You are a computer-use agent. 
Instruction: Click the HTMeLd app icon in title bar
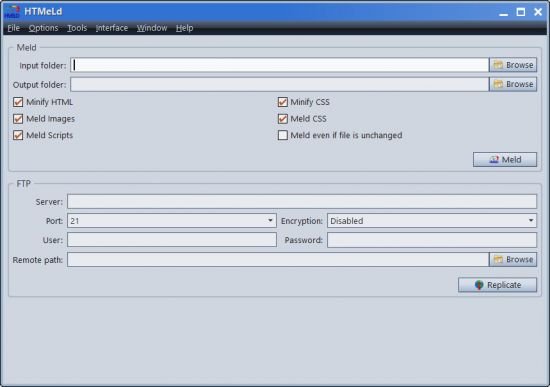click(x=12, y=12)
